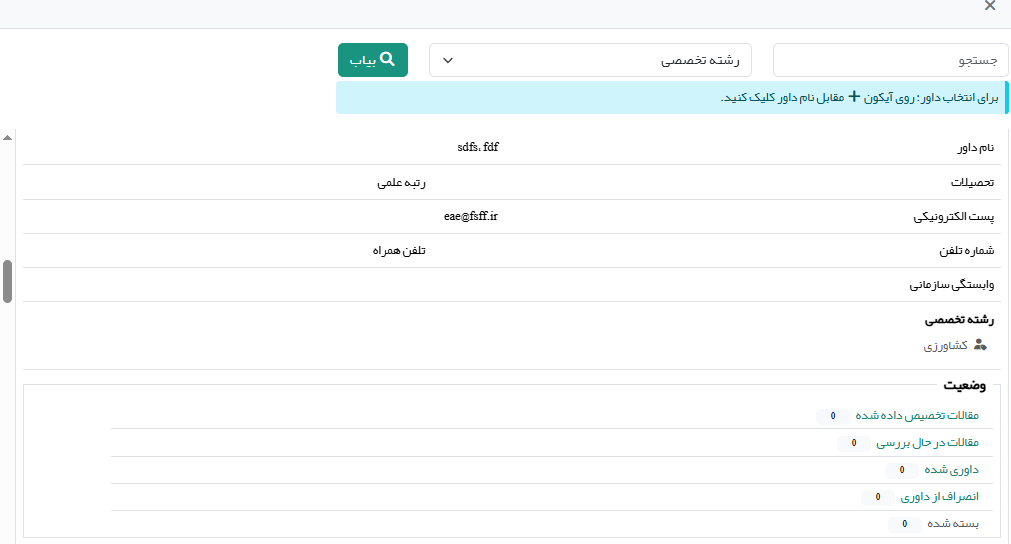The width and height of the screenshot is (1011, 544).
Task: Click the count badge beside انصراف از داوری
Action: [x=878, y=497]
